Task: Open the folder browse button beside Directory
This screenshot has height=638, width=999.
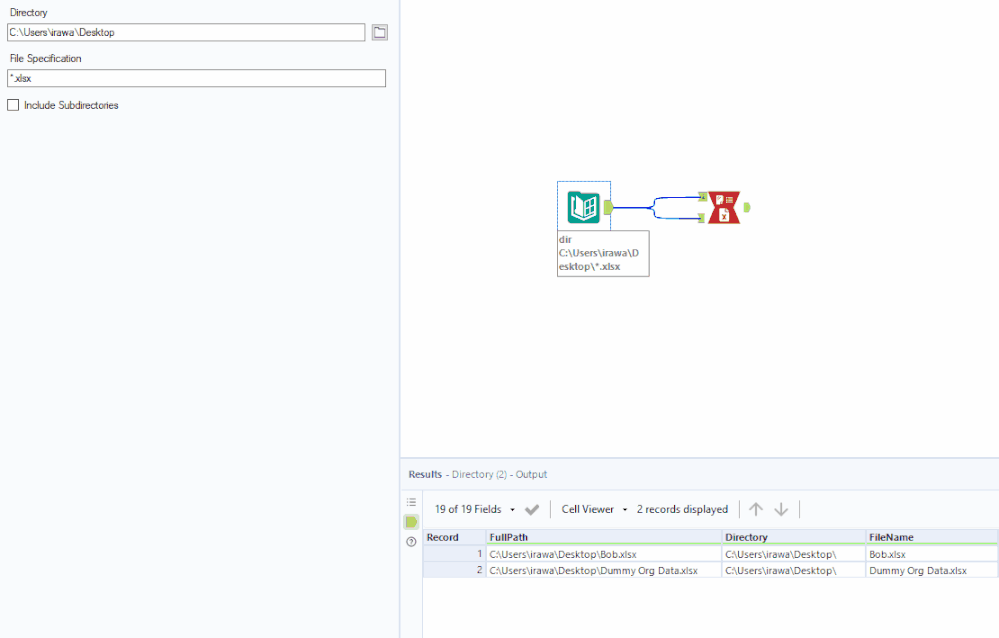Action: (380, 33)
